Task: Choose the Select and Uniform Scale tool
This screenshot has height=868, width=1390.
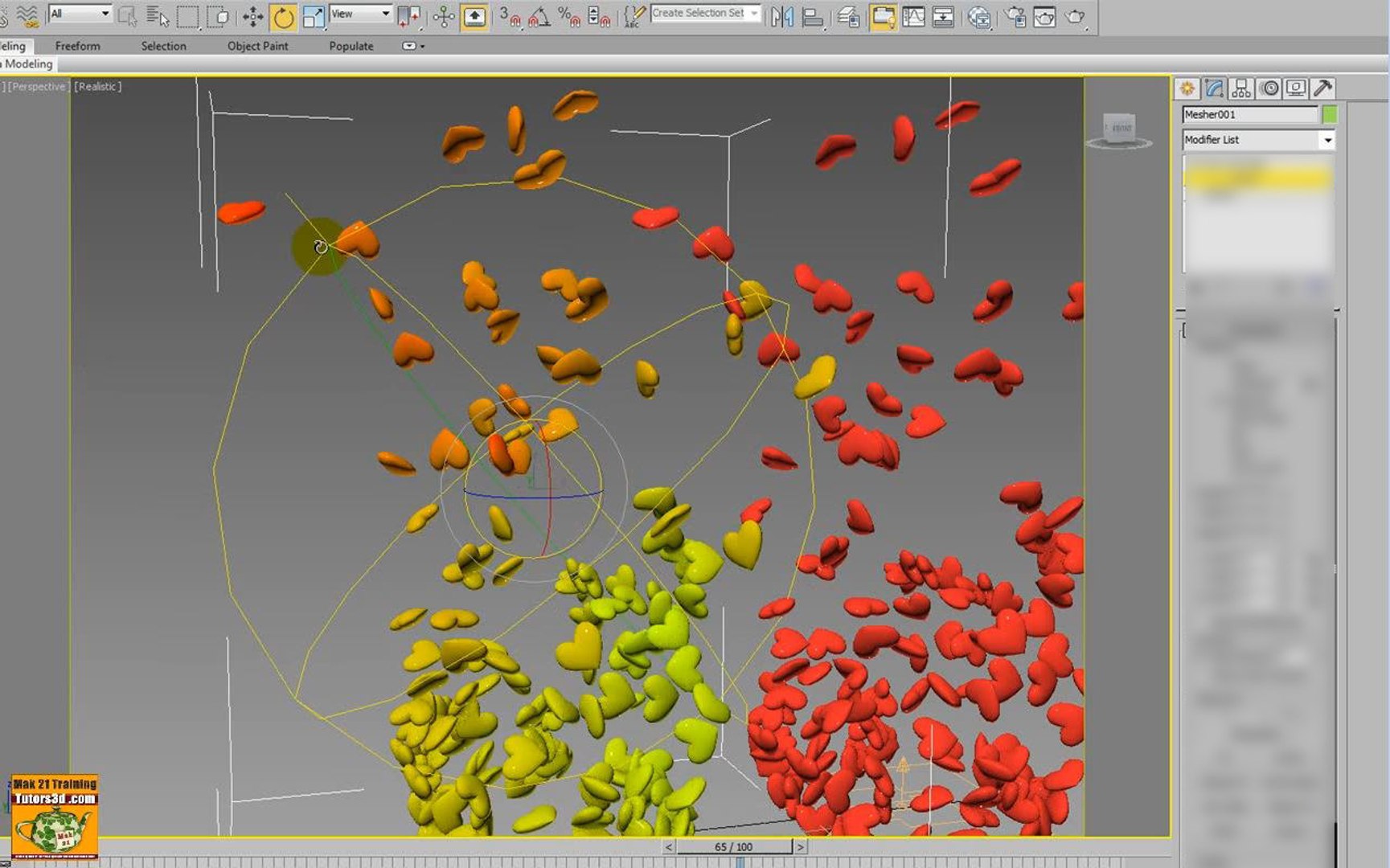Action: click(x=314, y=16)
